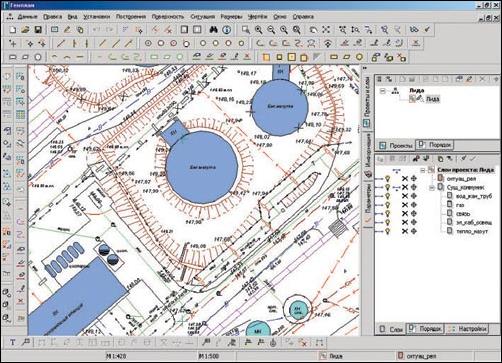The width and height of the screenshot is (502, 363).
Task: Click the red X icon ending second toolbar
Action: (x=415, y=43)
